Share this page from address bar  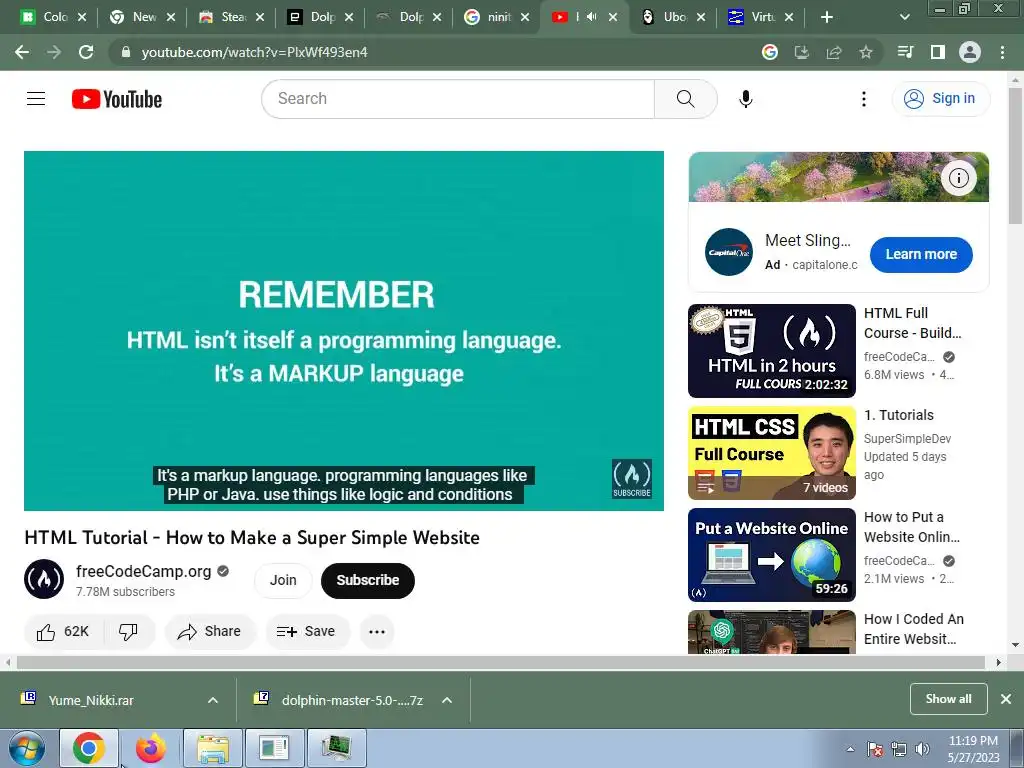coord(833,52)
